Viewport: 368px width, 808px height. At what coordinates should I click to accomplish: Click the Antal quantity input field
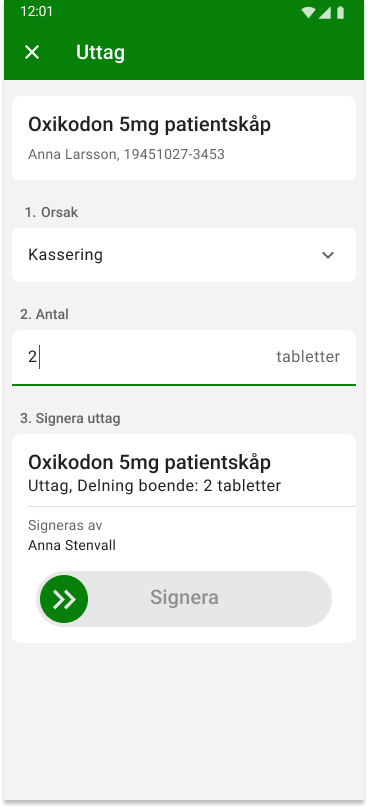(184, 358)
